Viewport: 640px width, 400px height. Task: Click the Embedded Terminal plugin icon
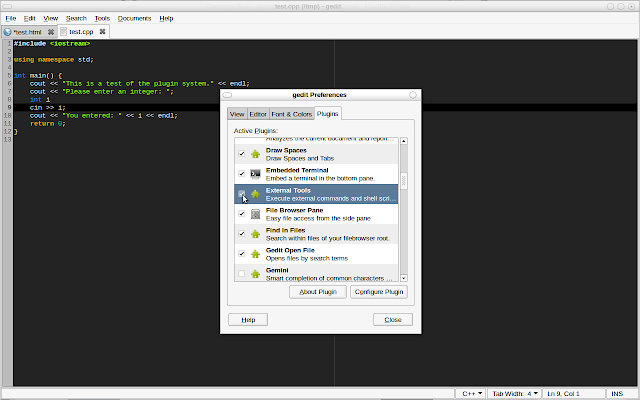pos(256,174)
